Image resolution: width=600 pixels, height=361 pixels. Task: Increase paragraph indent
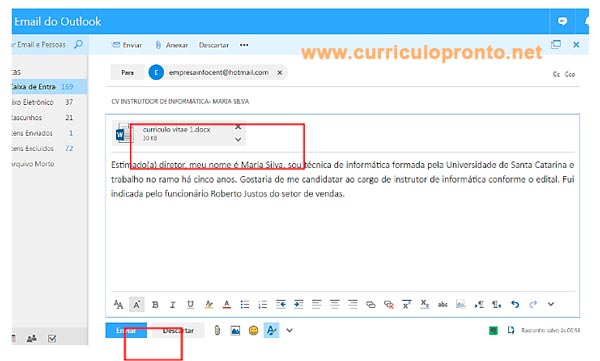click(298, 304)
